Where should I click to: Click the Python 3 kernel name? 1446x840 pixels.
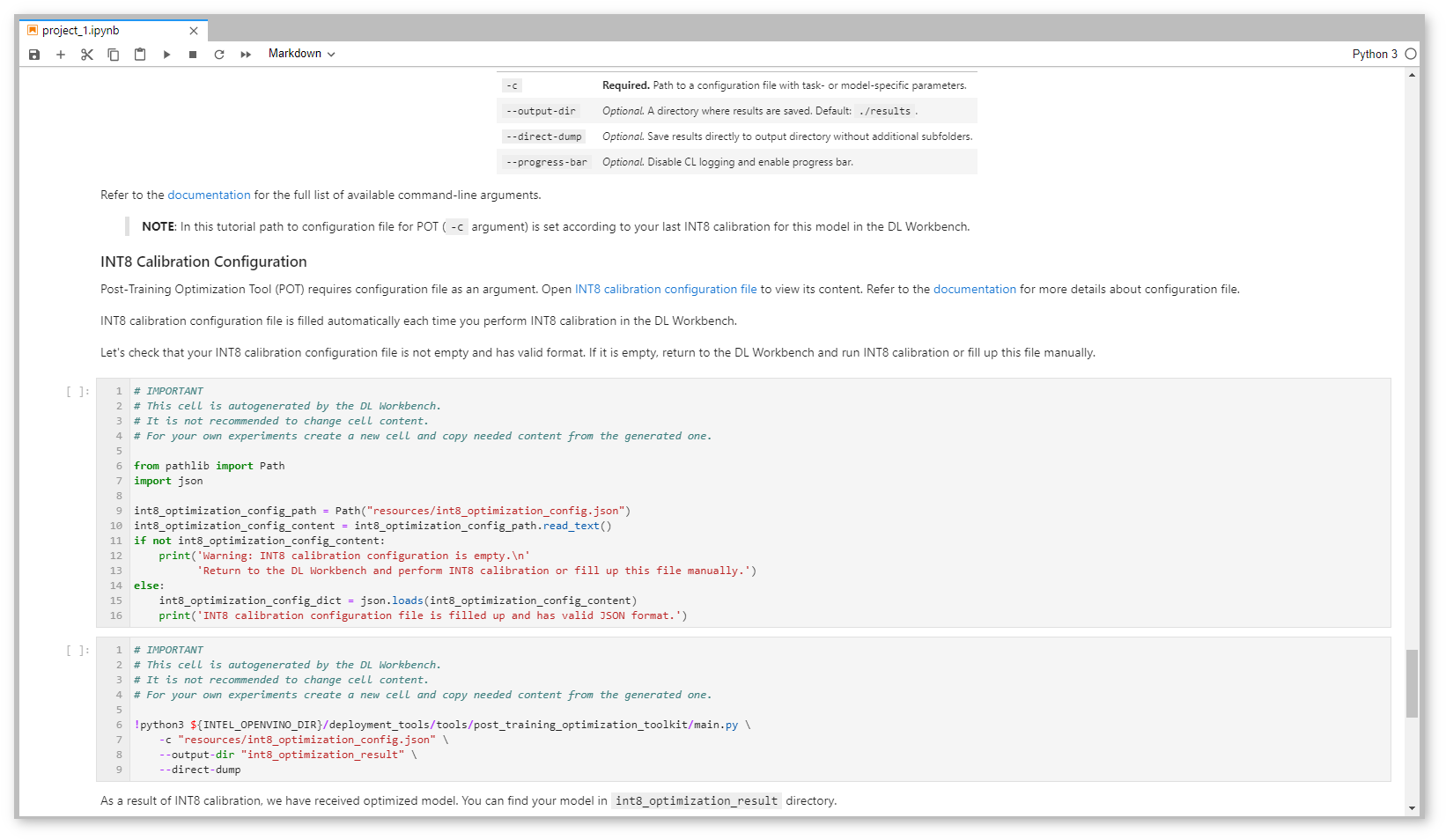[x=1375, y=54]
